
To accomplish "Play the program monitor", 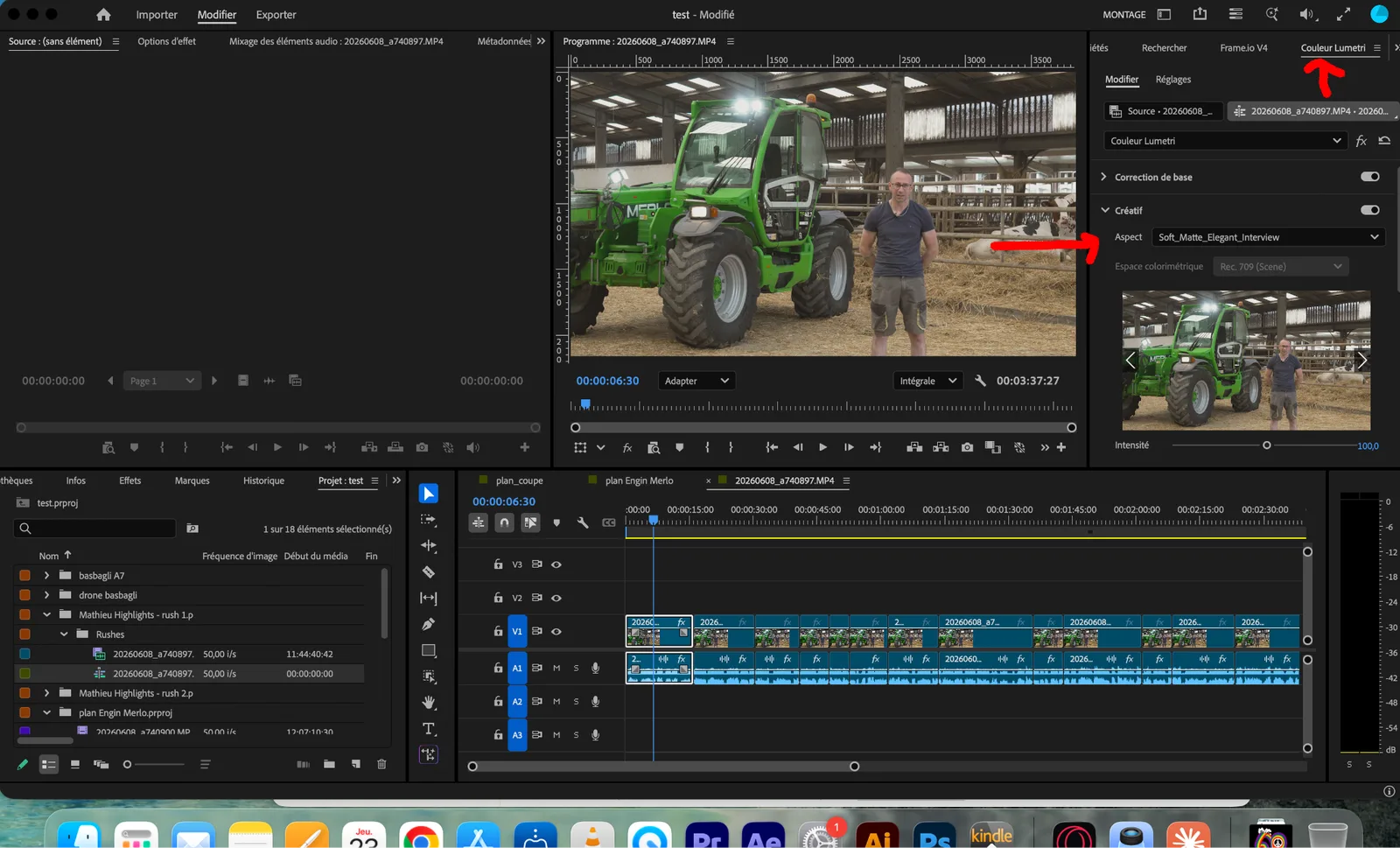I will [822, 447].
